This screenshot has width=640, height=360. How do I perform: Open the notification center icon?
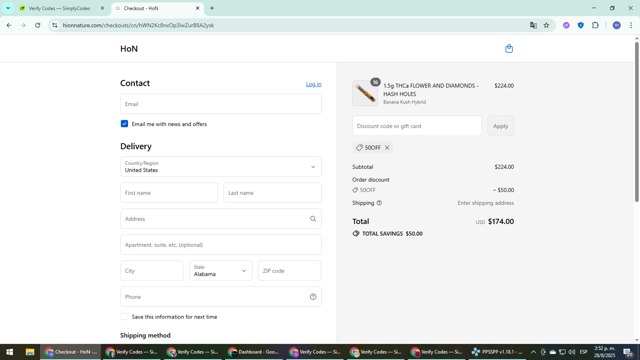(x=628, y=352)
